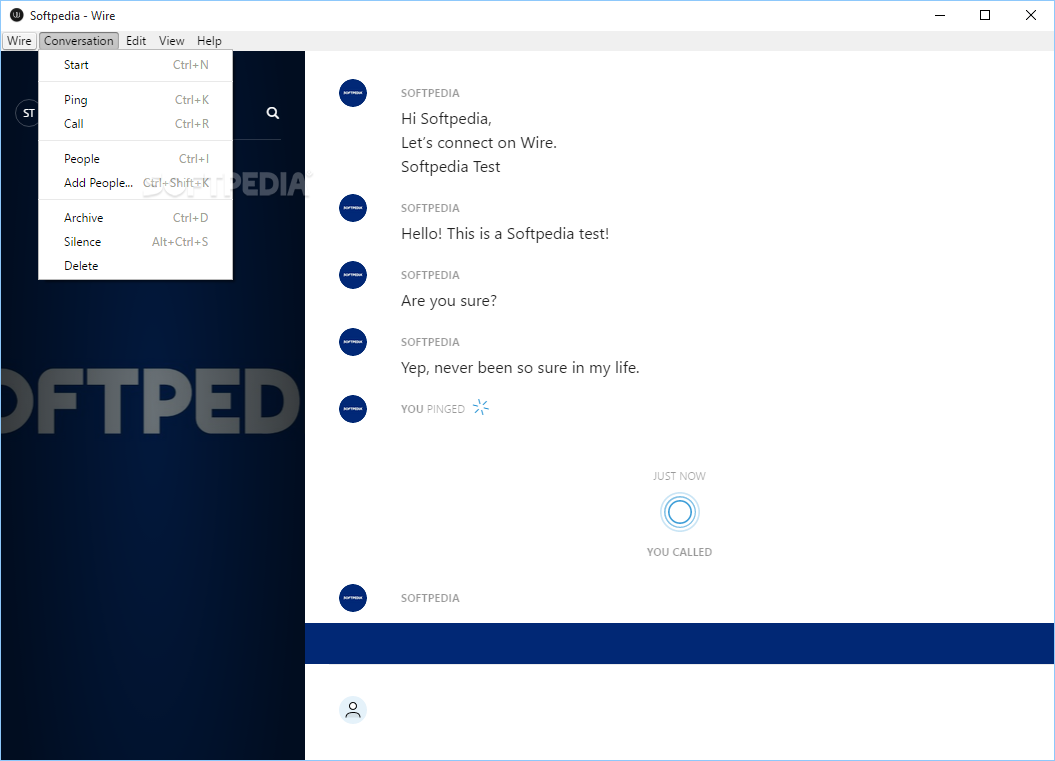The image size is (1055, 761).
Task: Open the Wire menu
Action: coord(19,40)
